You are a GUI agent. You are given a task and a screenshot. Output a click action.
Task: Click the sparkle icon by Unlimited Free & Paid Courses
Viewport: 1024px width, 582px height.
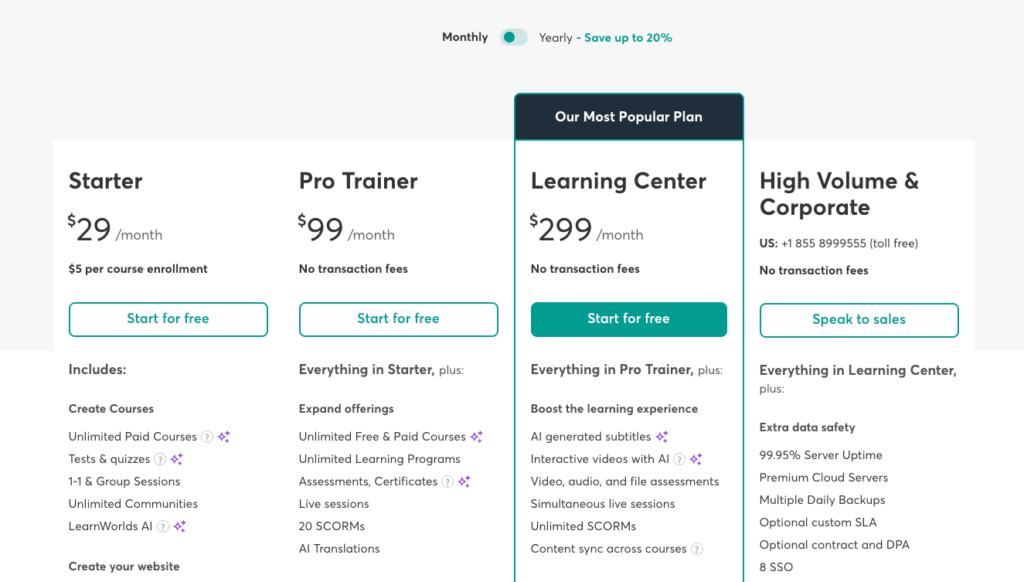coord(476,437)
